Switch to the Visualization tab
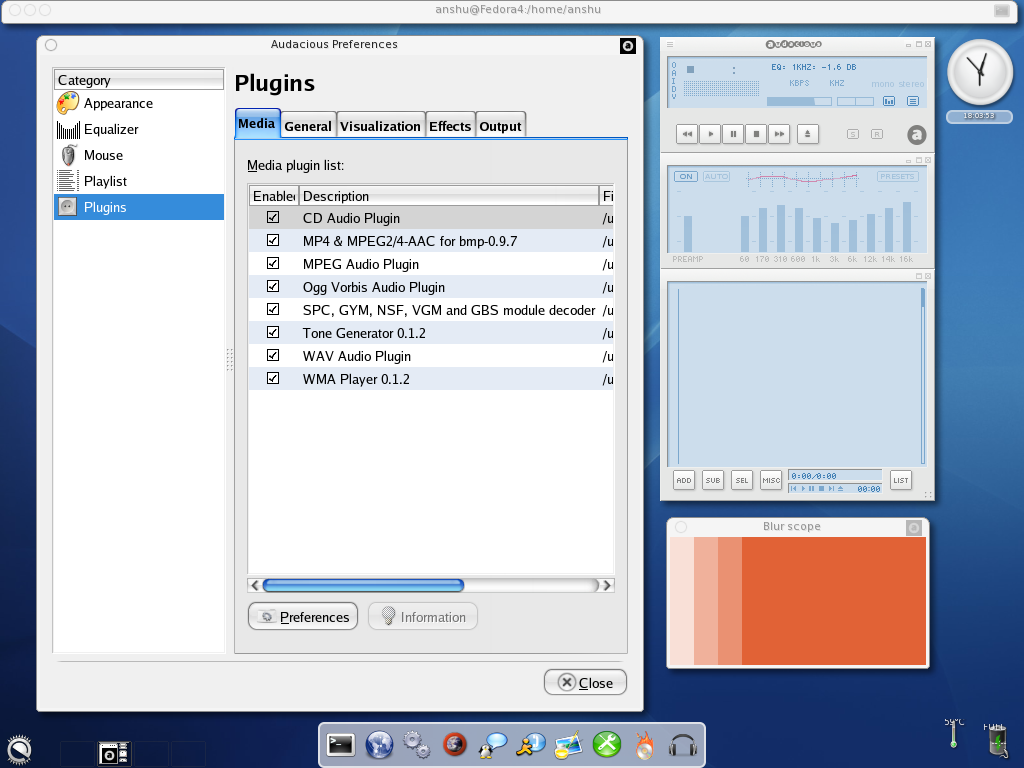1024x768 pixels. pos(380,126)
